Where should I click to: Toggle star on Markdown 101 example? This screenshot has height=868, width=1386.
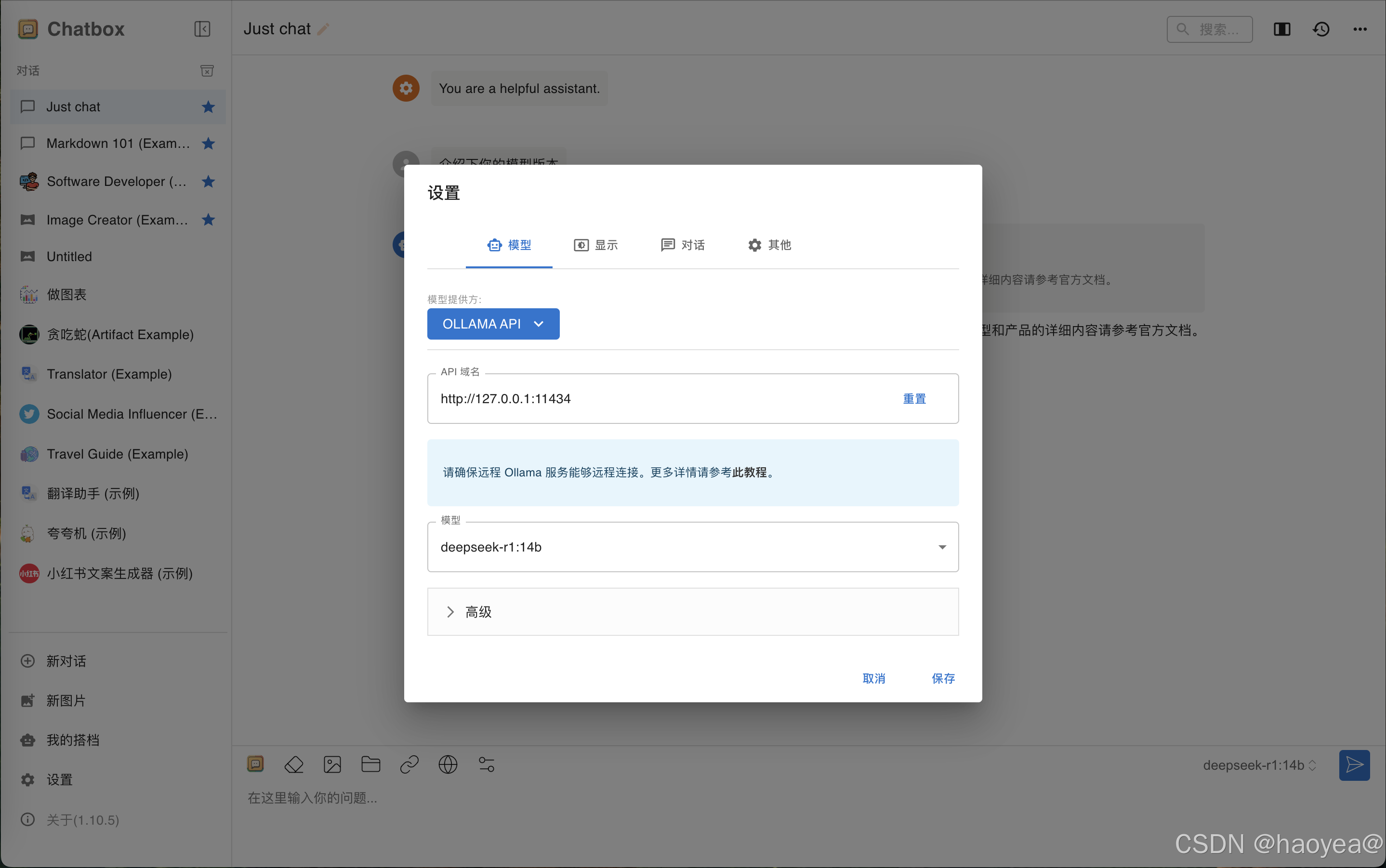208,144
